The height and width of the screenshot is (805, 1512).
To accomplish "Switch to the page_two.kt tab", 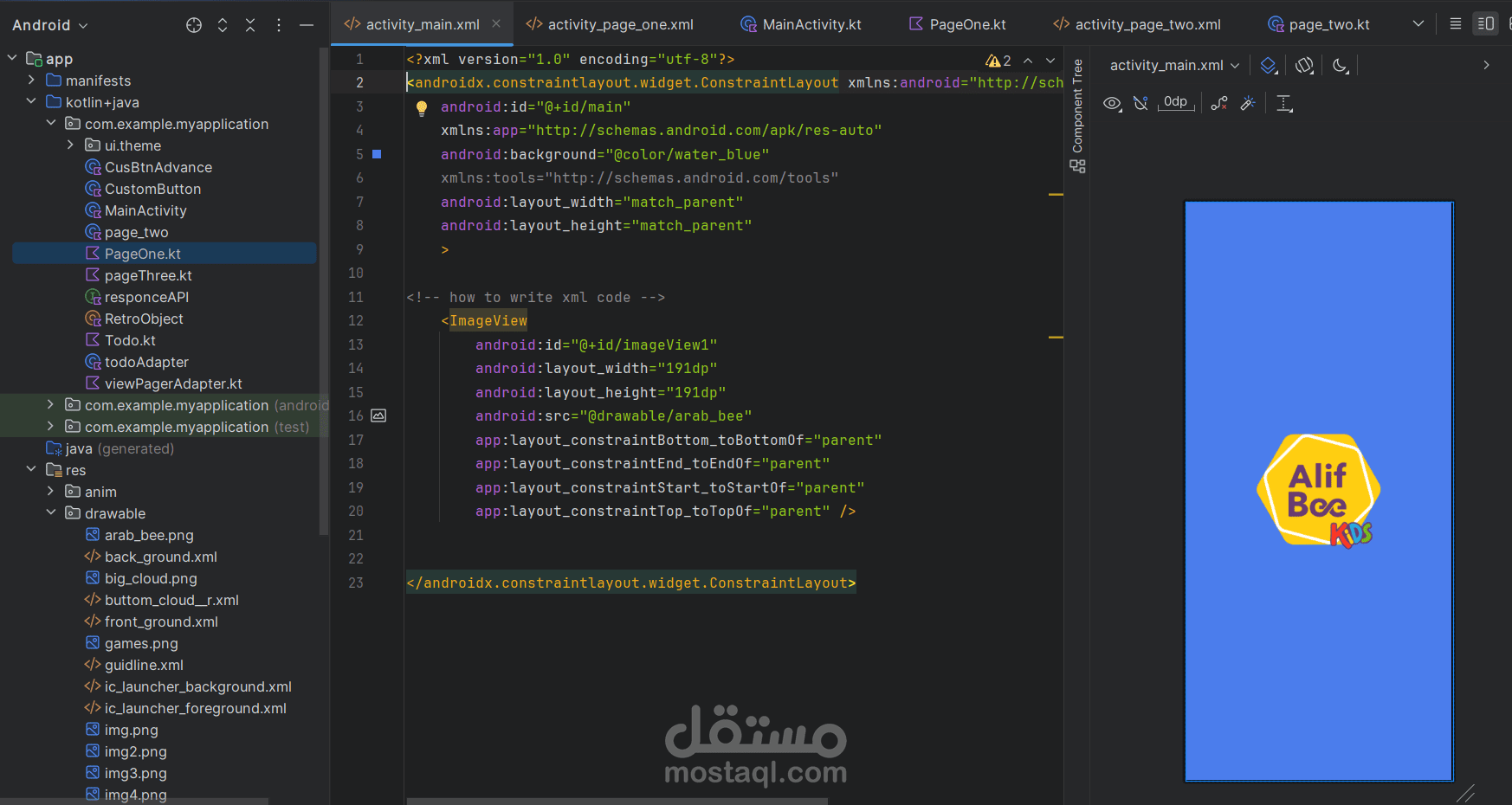I will [x=1319, y=24].
